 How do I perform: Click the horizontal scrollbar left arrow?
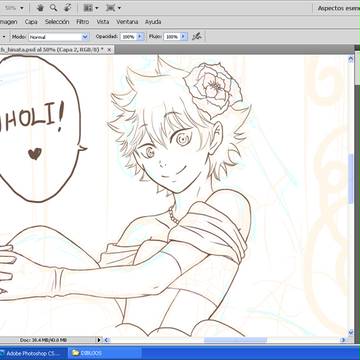coord(106,340)
